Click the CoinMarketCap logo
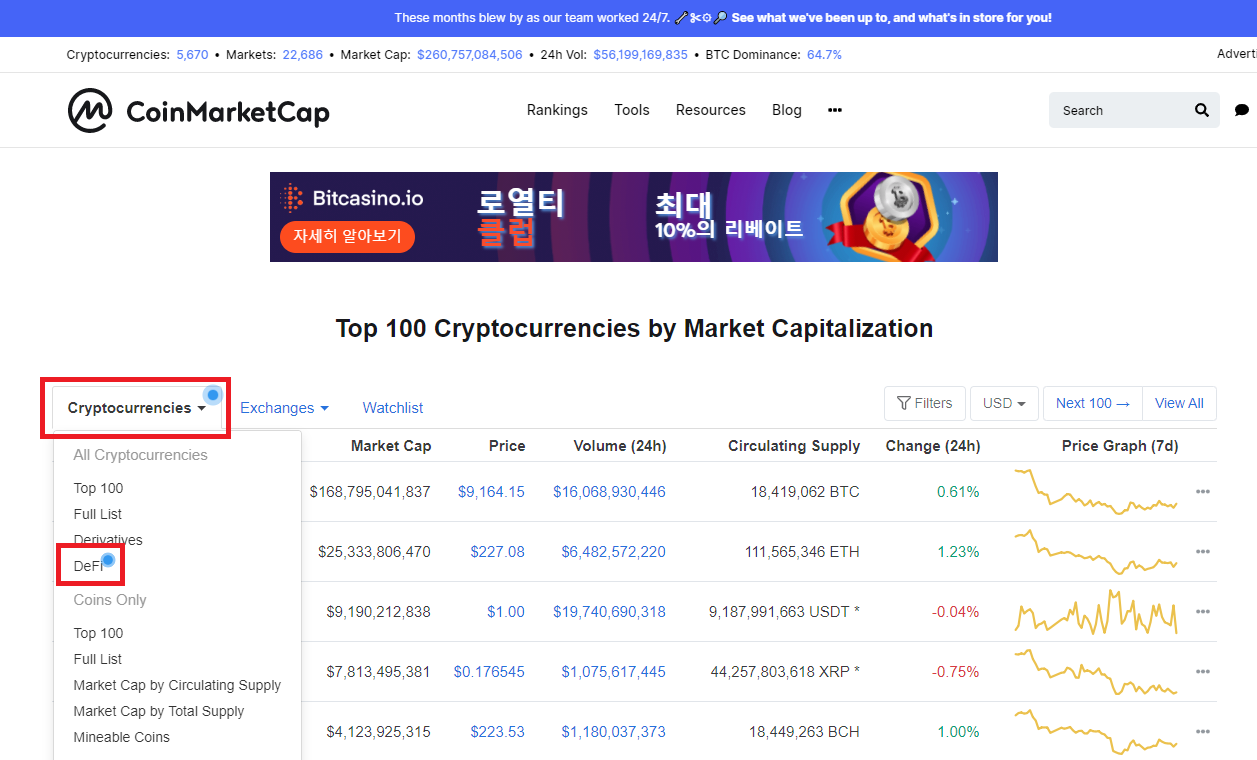The height and width of the screenshot is (760, 1257). [x=198, y=110]
